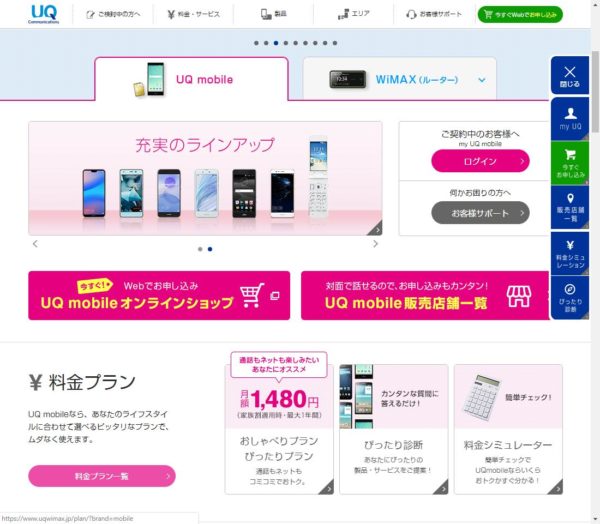Select the third dot in top carousel

(276, 43)
